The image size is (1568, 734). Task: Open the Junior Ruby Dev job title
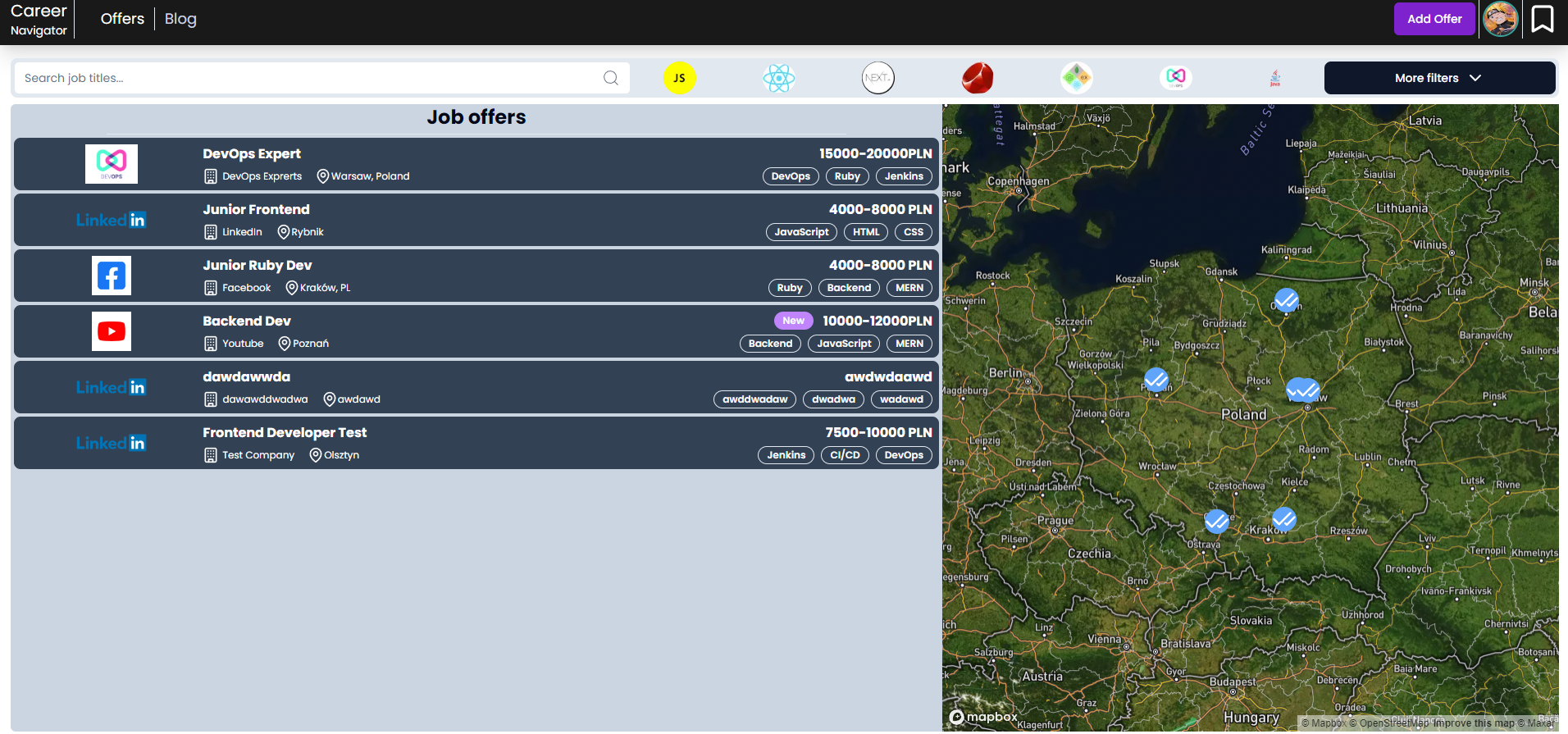point(258,266)
